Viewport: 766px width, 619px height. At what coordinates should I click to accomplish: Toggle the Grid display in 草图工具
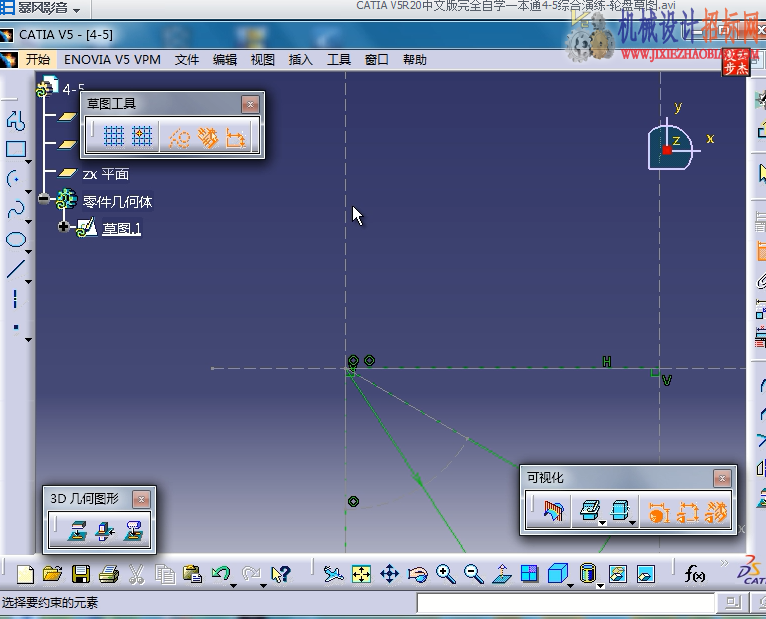coord(114,136)
